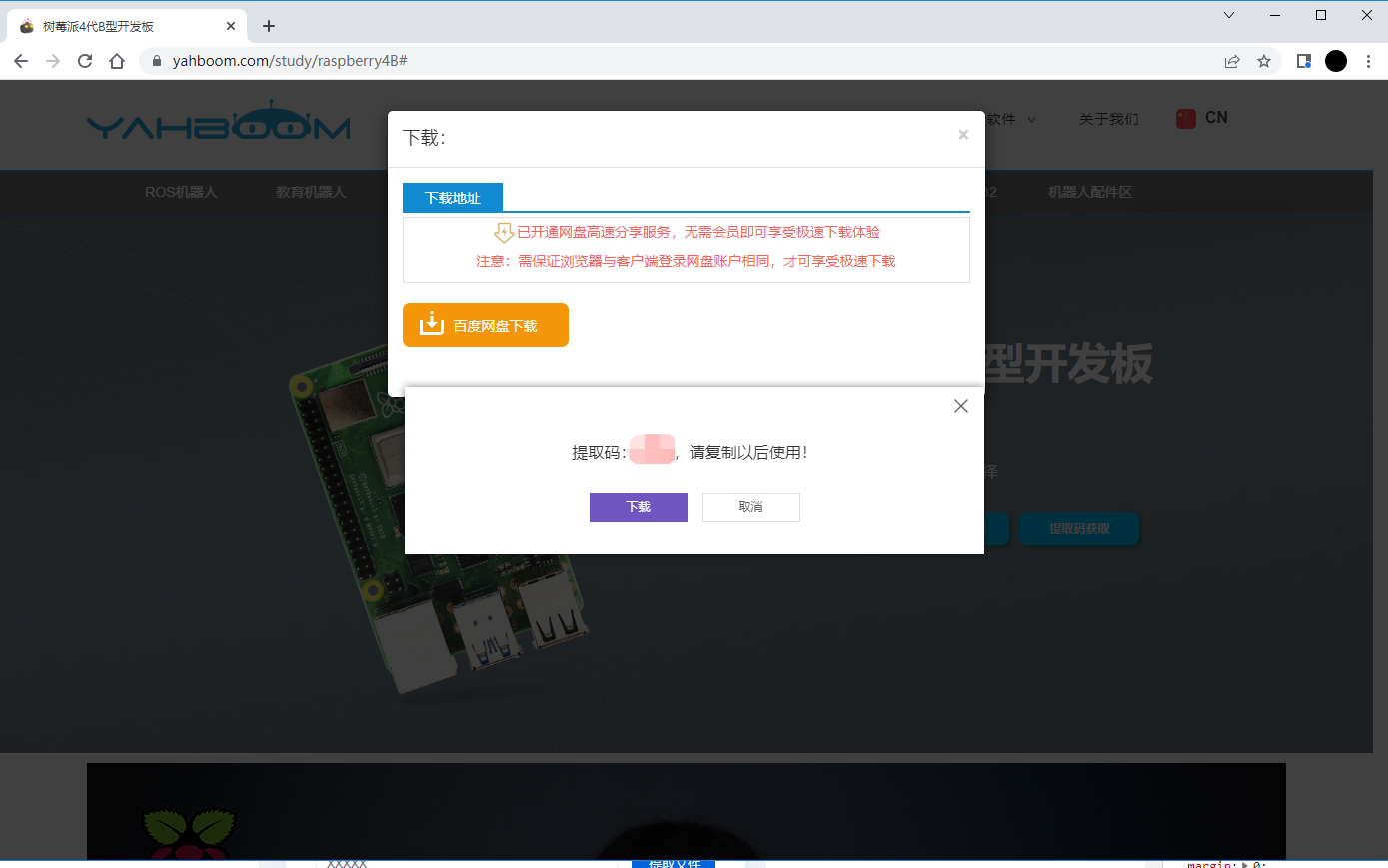Screen dimensions: 1388x868
Task: Open Chrome three-dot menu
Action: pyautogui.click(x=1368, y=61)
